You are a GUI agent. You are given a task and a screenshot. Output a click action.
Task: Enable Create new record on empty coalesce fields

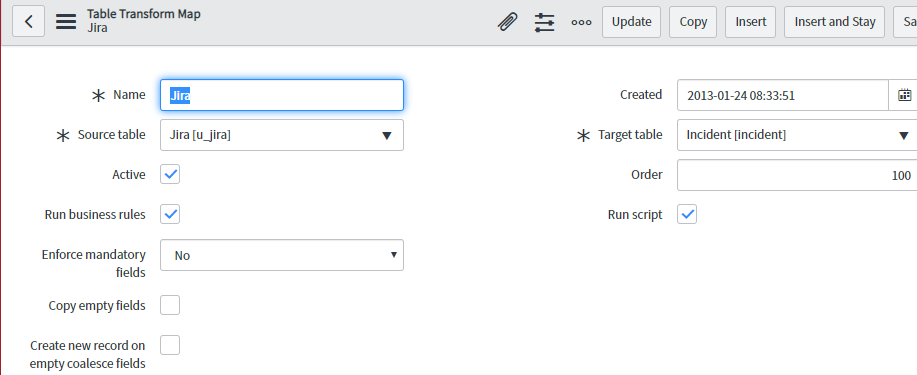coord(170,345)
